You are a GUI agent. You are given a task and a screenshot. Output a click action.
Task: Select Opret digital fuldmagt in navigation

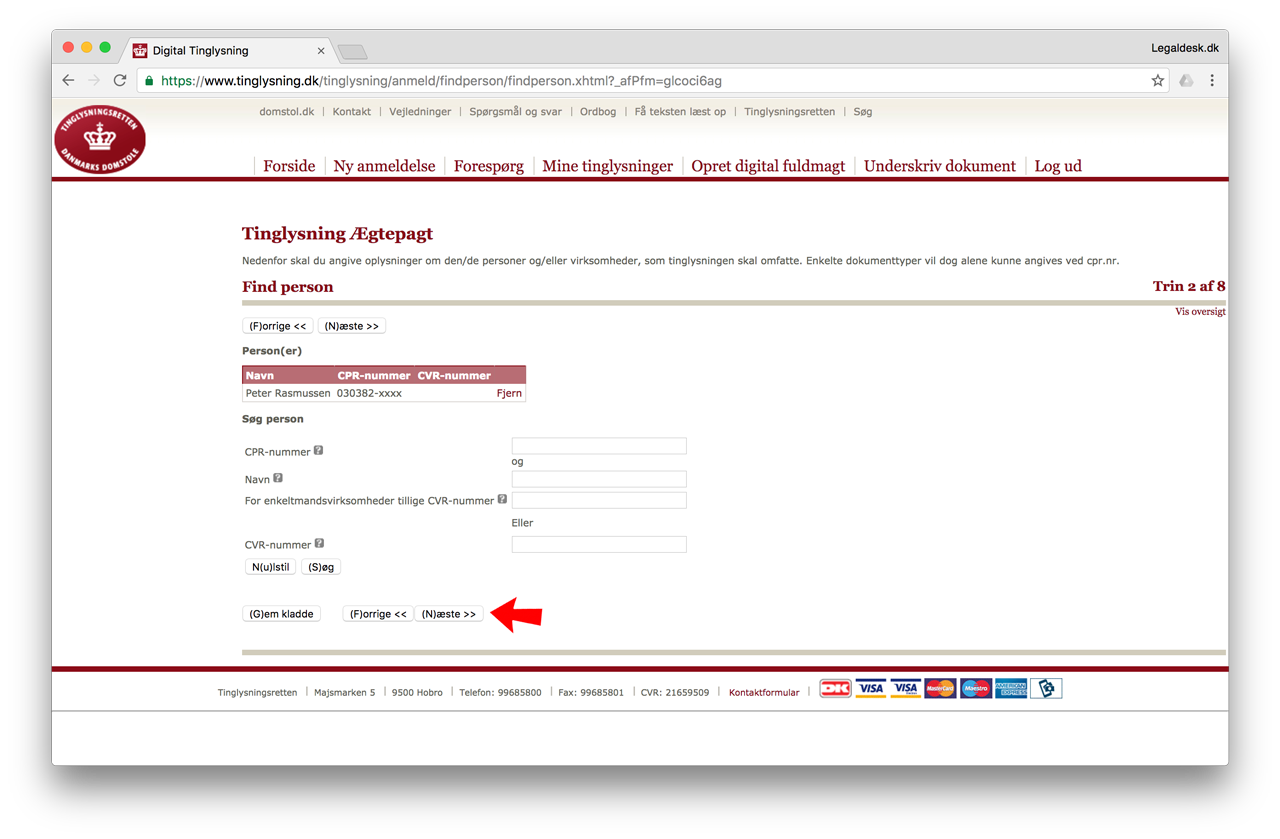tap(768, 166)
